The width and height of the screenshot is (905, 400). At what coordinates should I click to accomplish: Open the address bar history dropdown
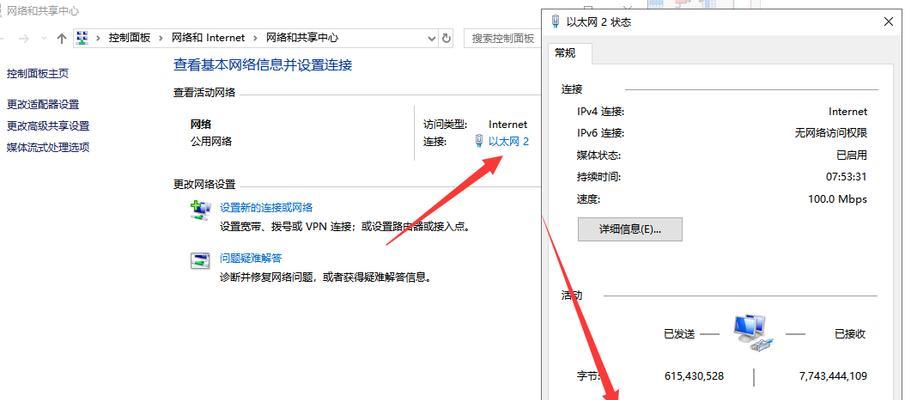[x=432, y=38]
